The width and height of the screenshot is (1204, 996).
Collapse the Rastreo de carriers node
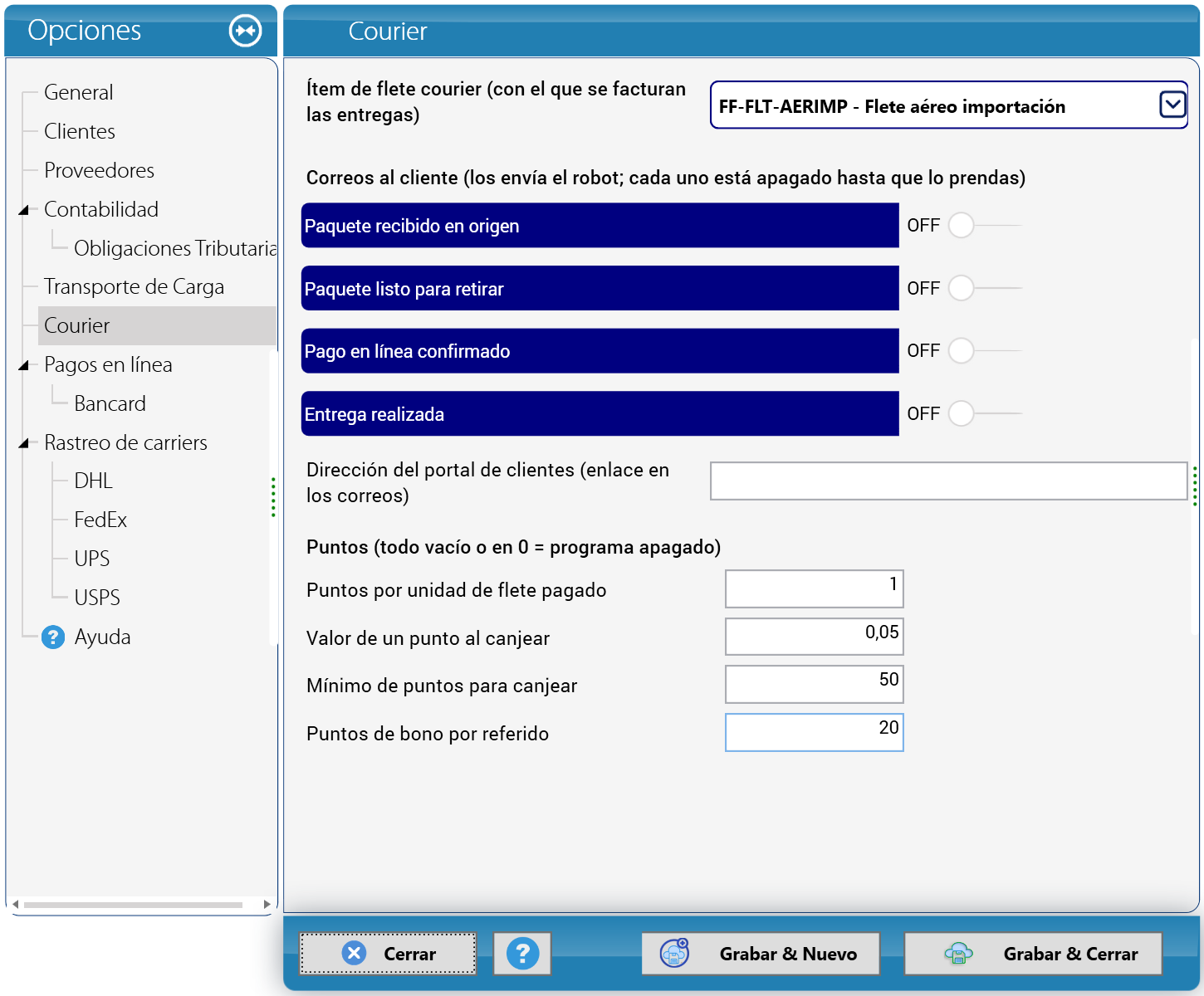pyautogui.click(x=24, y=443)
